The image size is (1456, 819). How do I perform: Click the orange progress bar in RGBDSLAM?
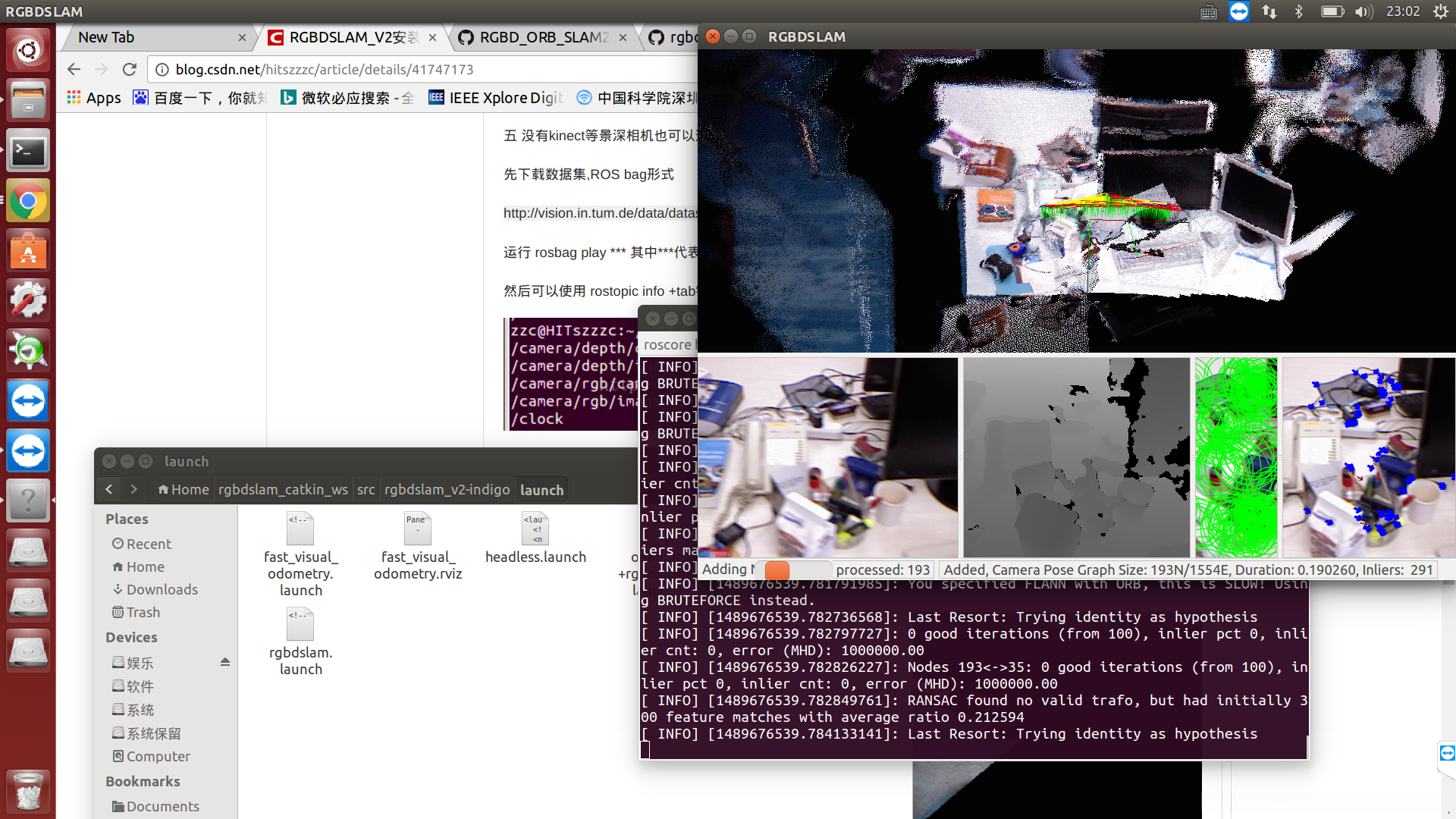point(777,570)
